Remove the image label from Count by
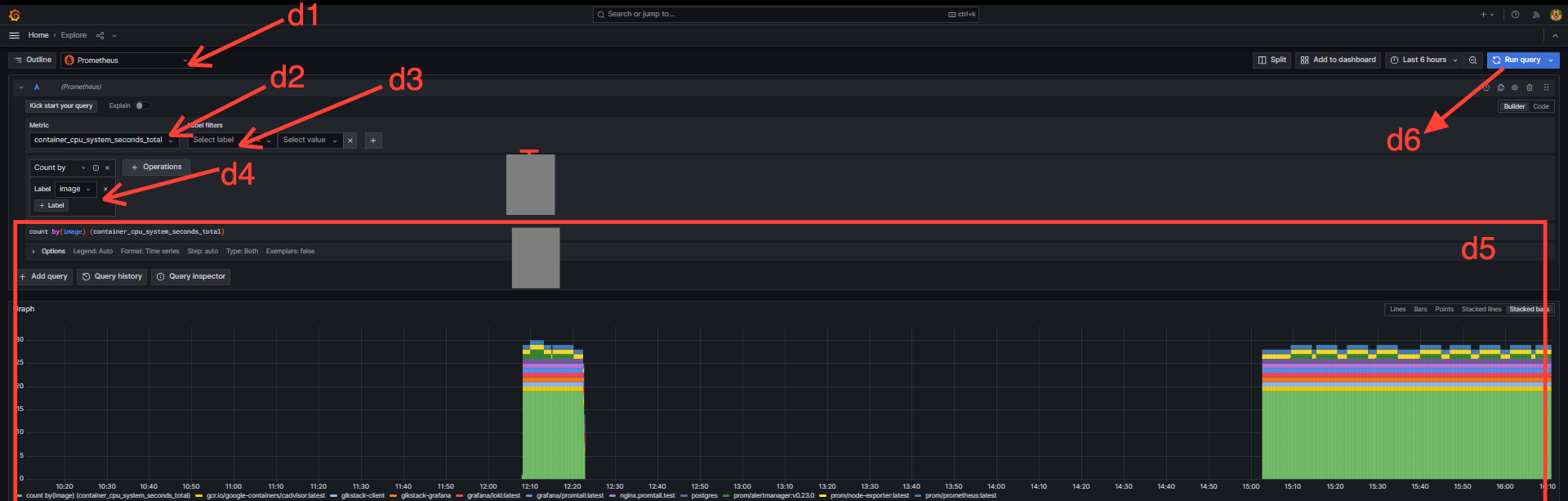 point(105,189)
